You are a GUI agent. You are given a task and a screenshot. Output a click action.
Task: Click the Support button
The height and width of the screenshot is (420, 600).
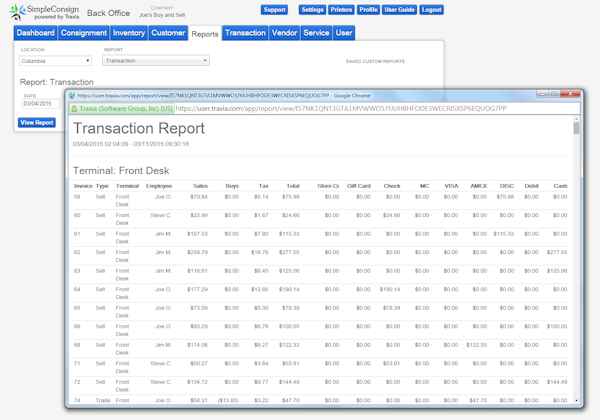tap(274, 9)
